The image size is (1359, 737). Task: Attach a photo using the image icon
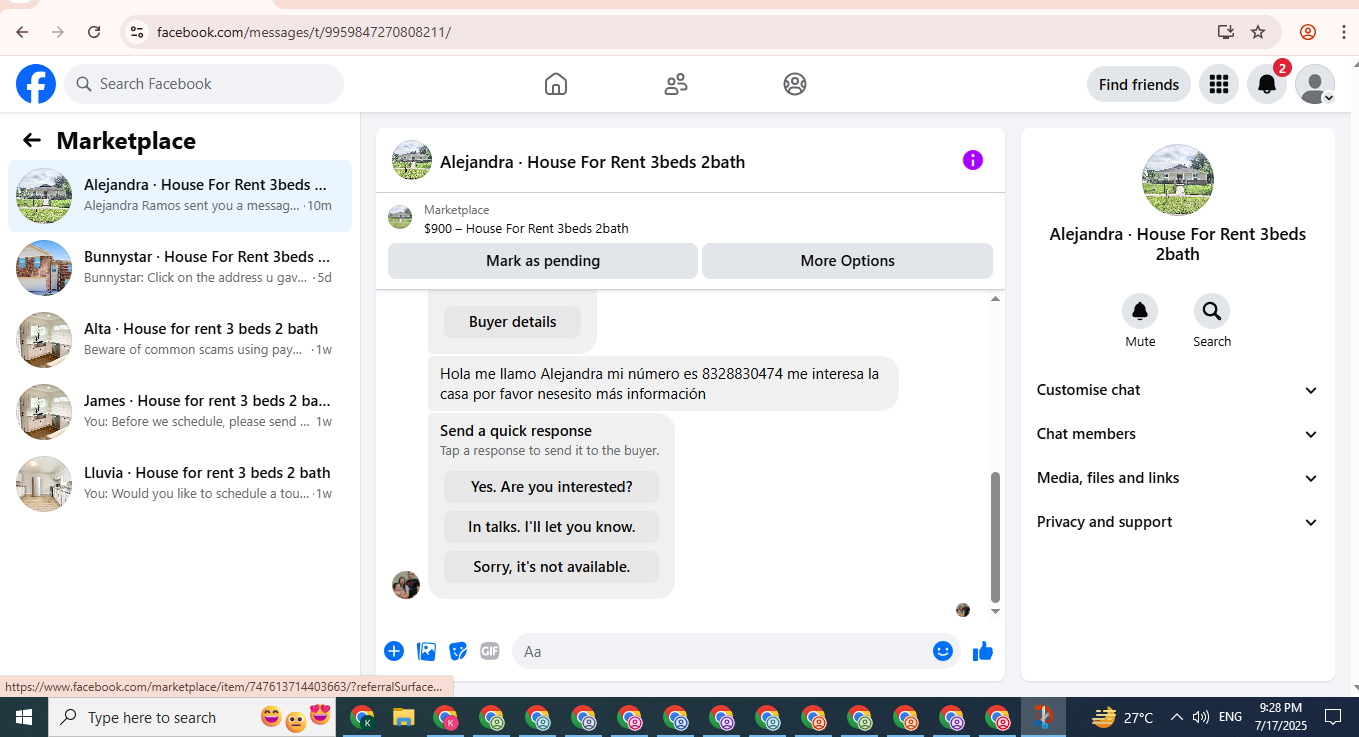(x=427, y=651)
